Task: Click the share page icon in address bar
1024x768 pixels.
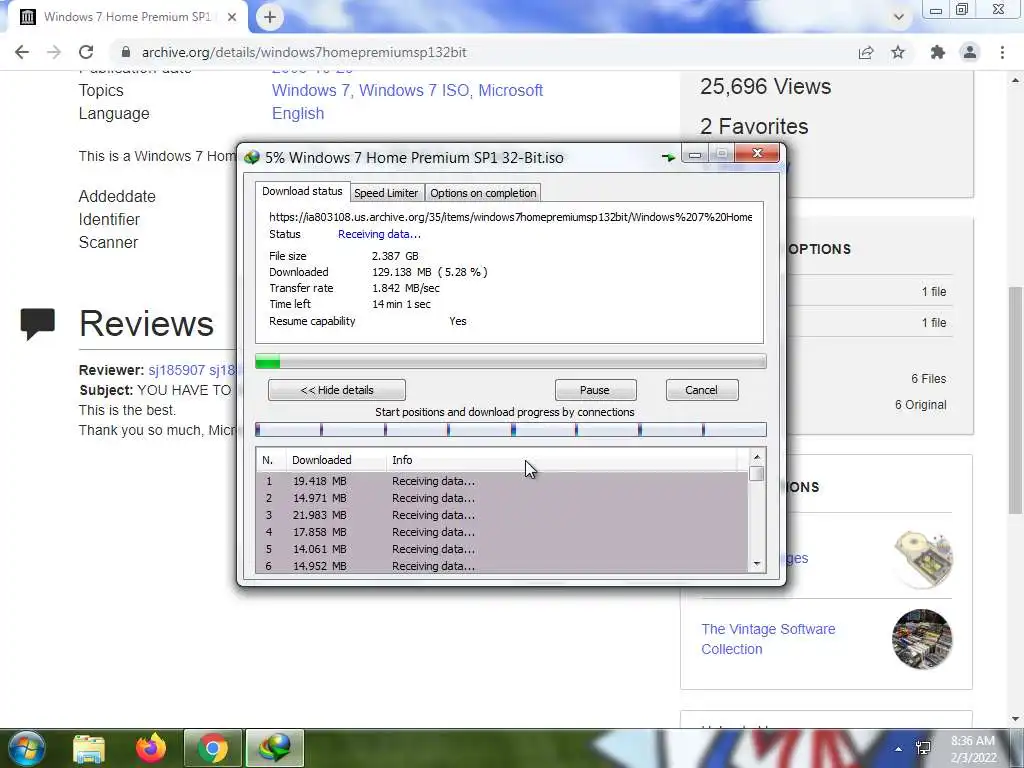Action: click(x=866, y=52)
